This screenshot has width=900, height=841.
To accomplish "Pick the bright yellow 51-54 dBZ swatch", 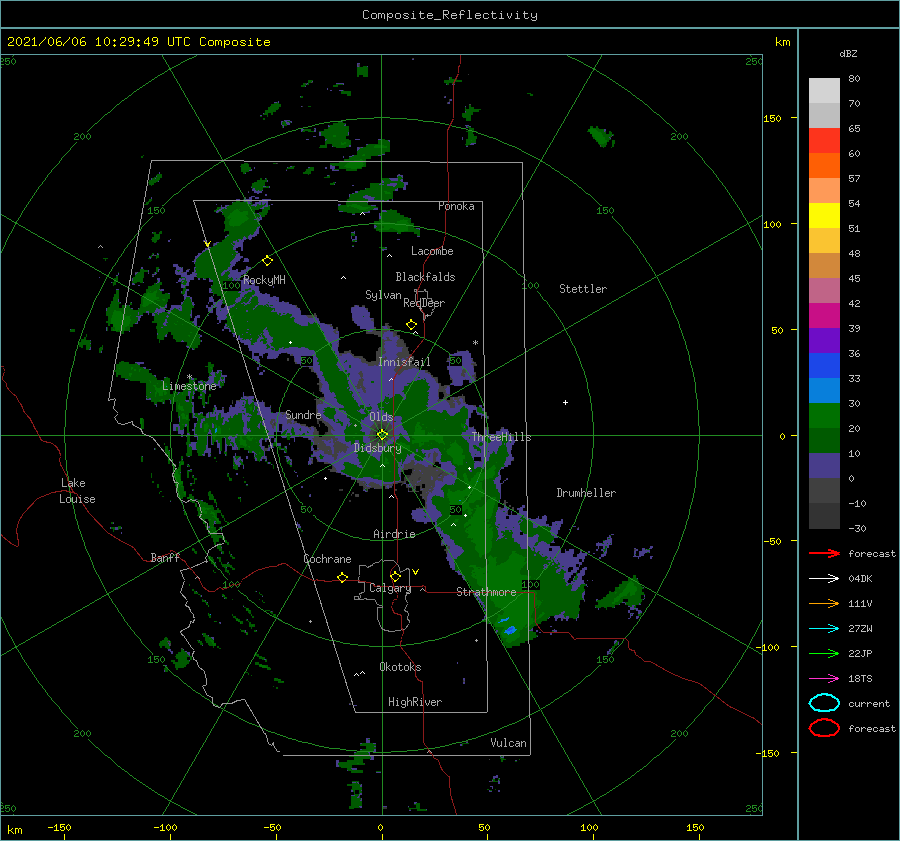I will (x=824, y=216).
